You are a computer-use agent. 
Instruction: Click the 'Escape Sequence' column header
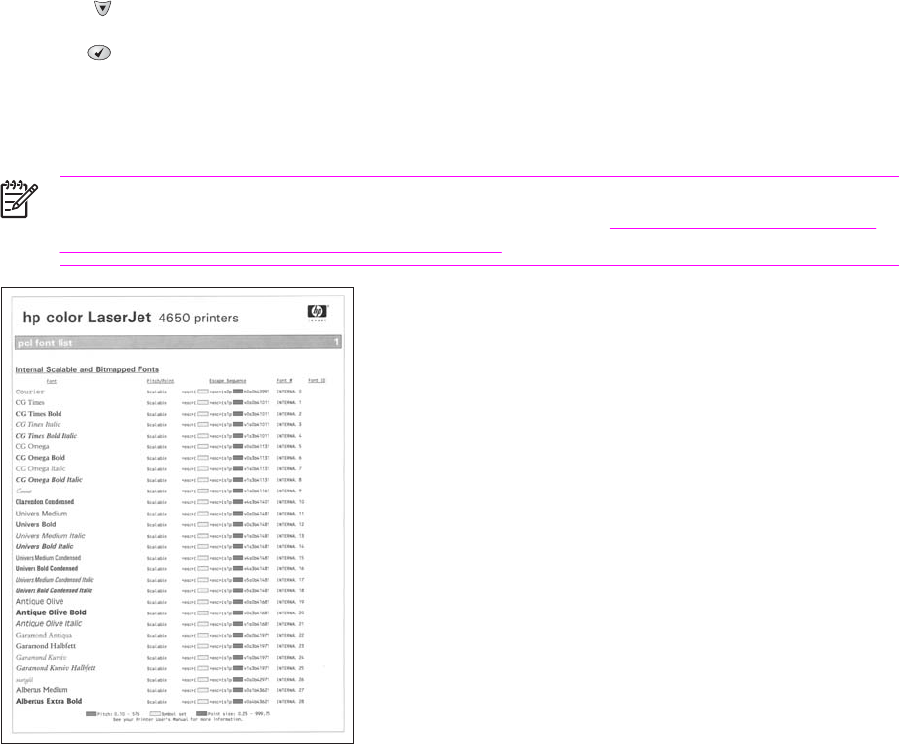pyautogui.click(x=228, y=381)
